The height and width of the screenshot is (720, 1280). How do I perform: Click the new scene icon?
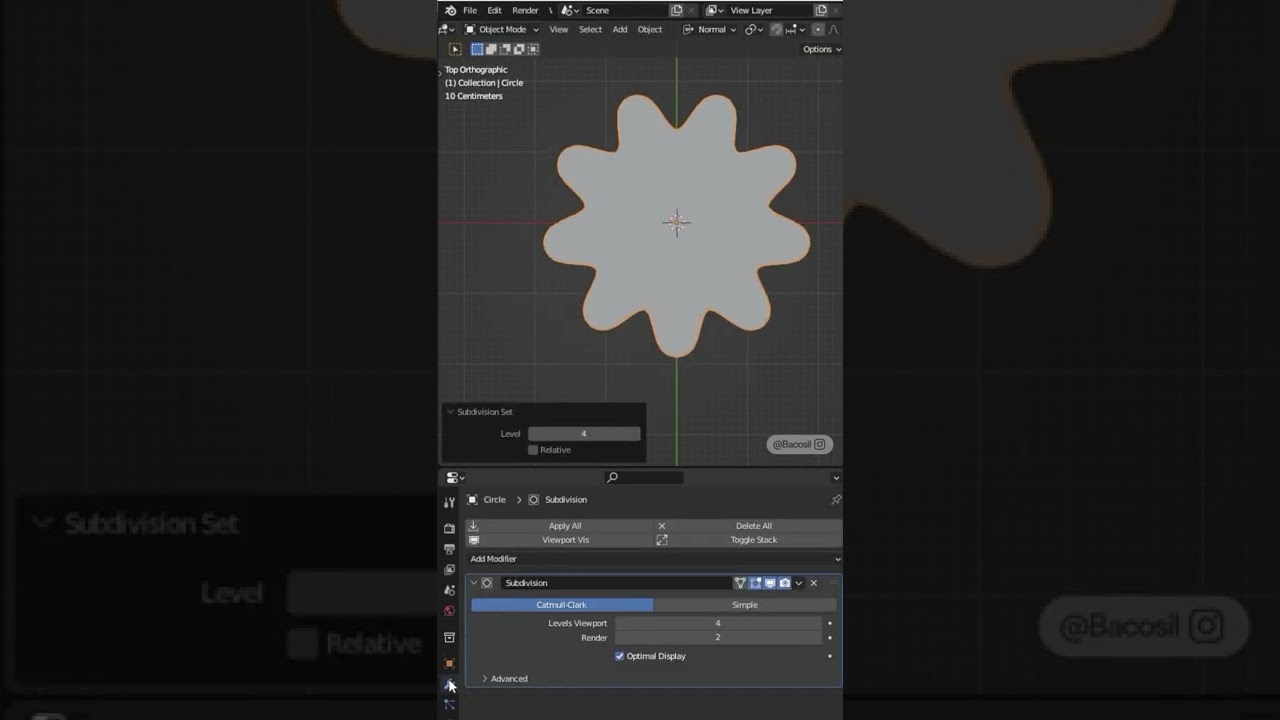[x=677, y=10]
